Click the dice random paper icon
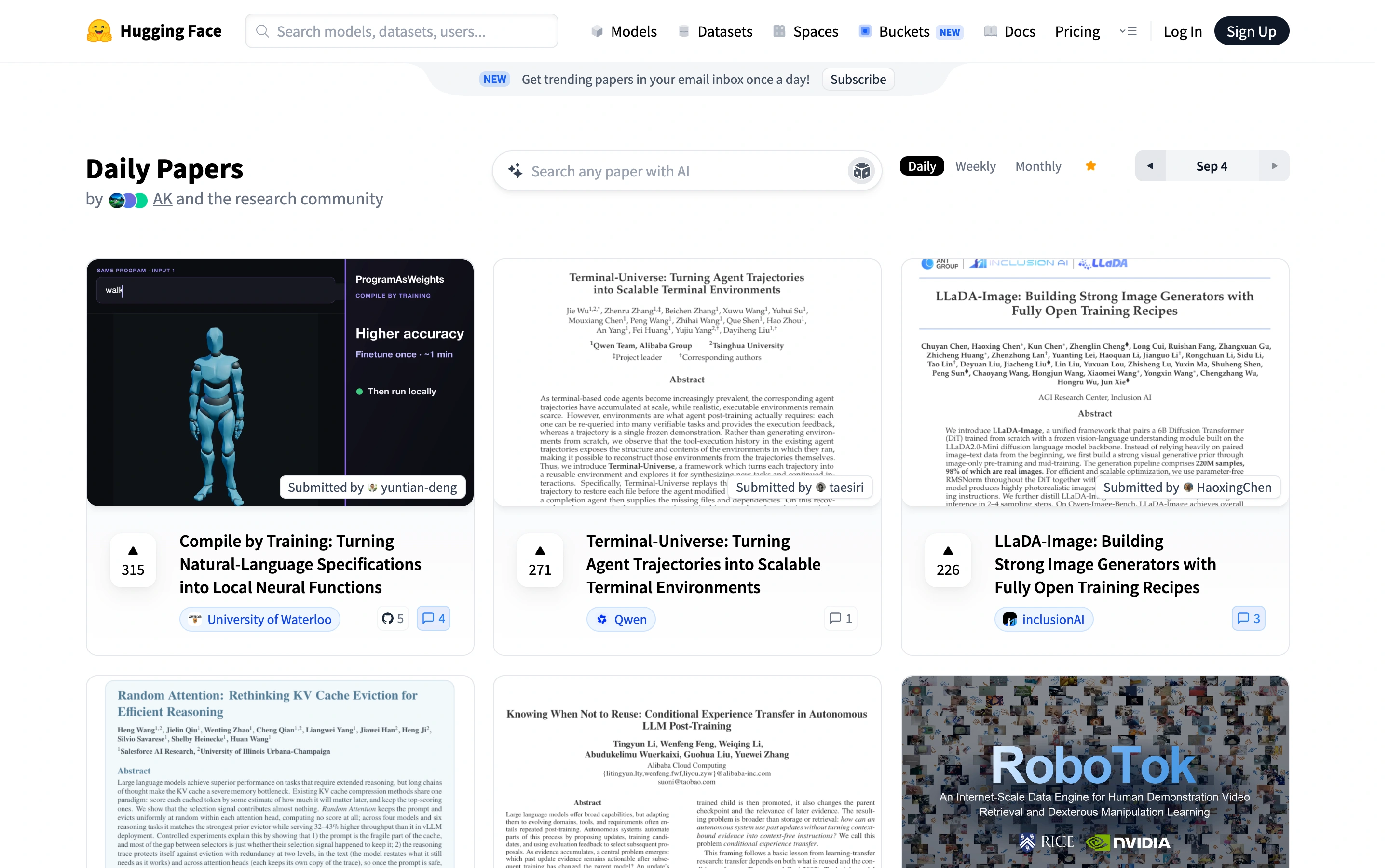1389x868 pixels. click(x=861, y=171)
